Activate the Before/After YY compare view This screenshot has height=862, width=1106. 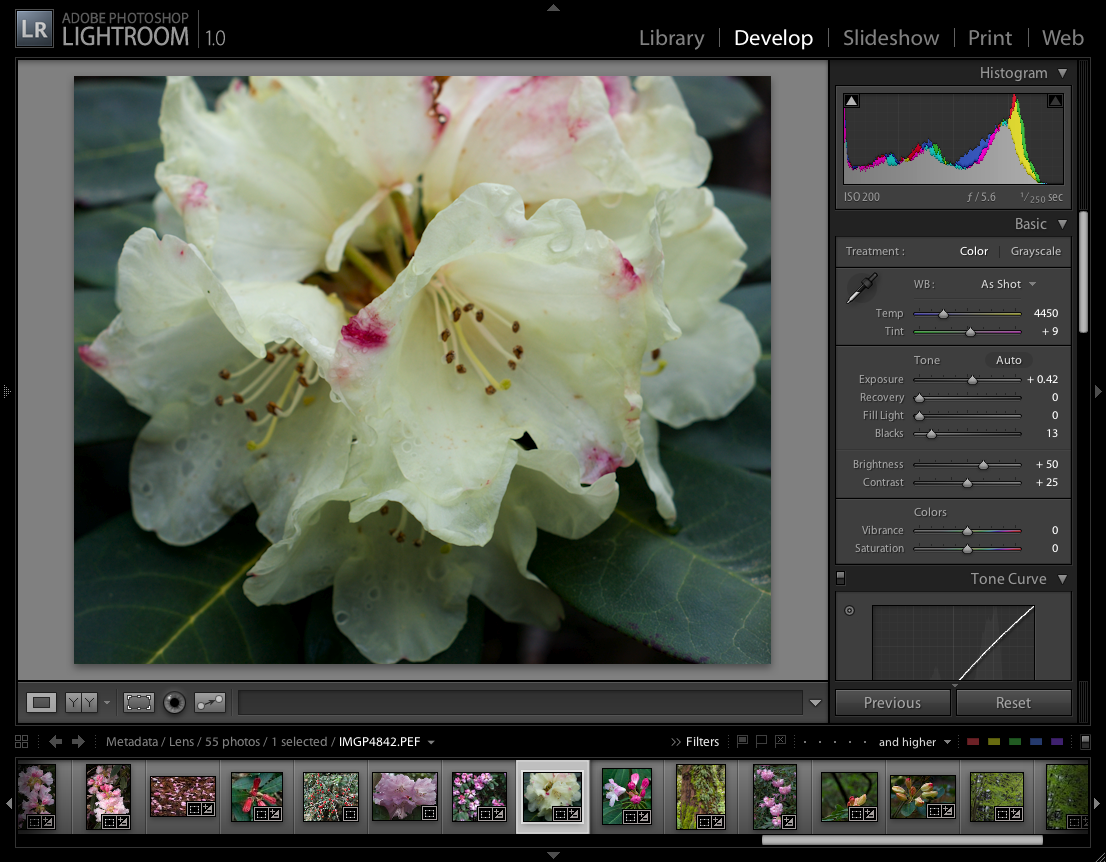coord(80,703)
